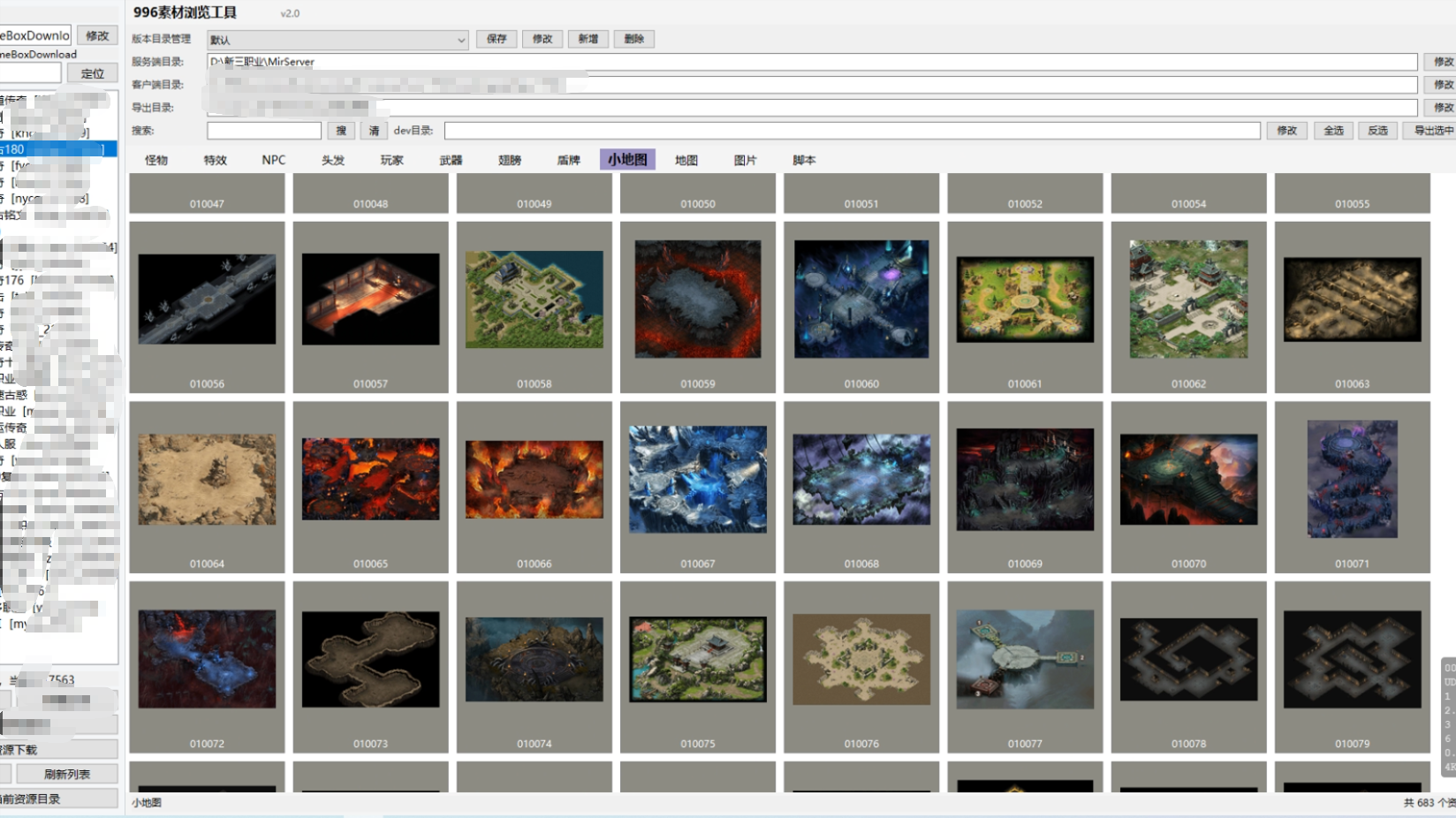Click the 新增 button
This screenshot has width=1456, height=818.
pos(588,39)
